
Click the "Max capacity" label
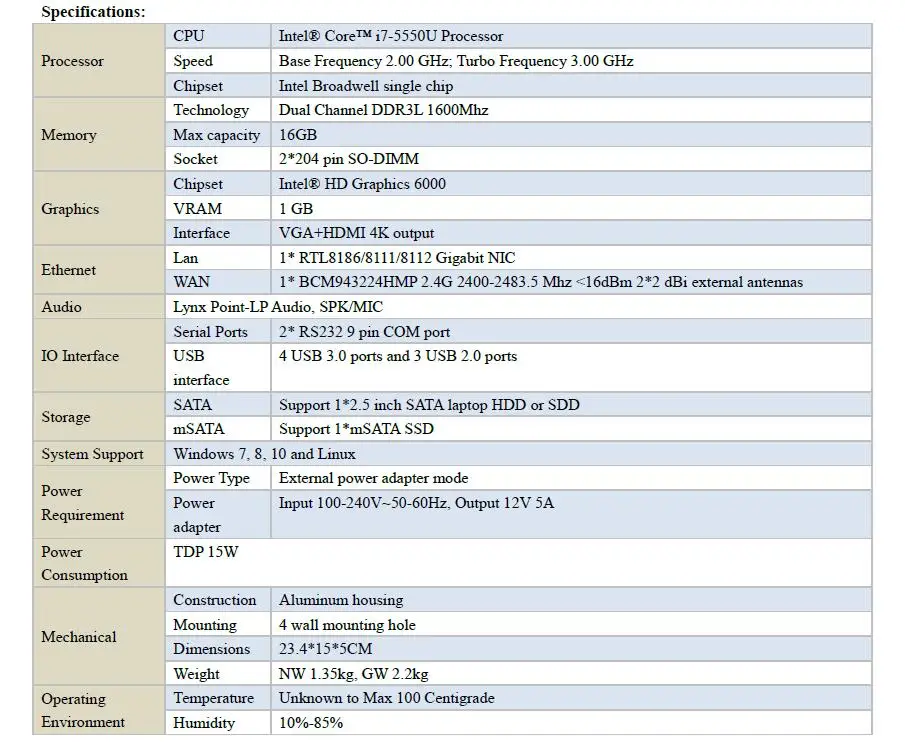(216, 135)
